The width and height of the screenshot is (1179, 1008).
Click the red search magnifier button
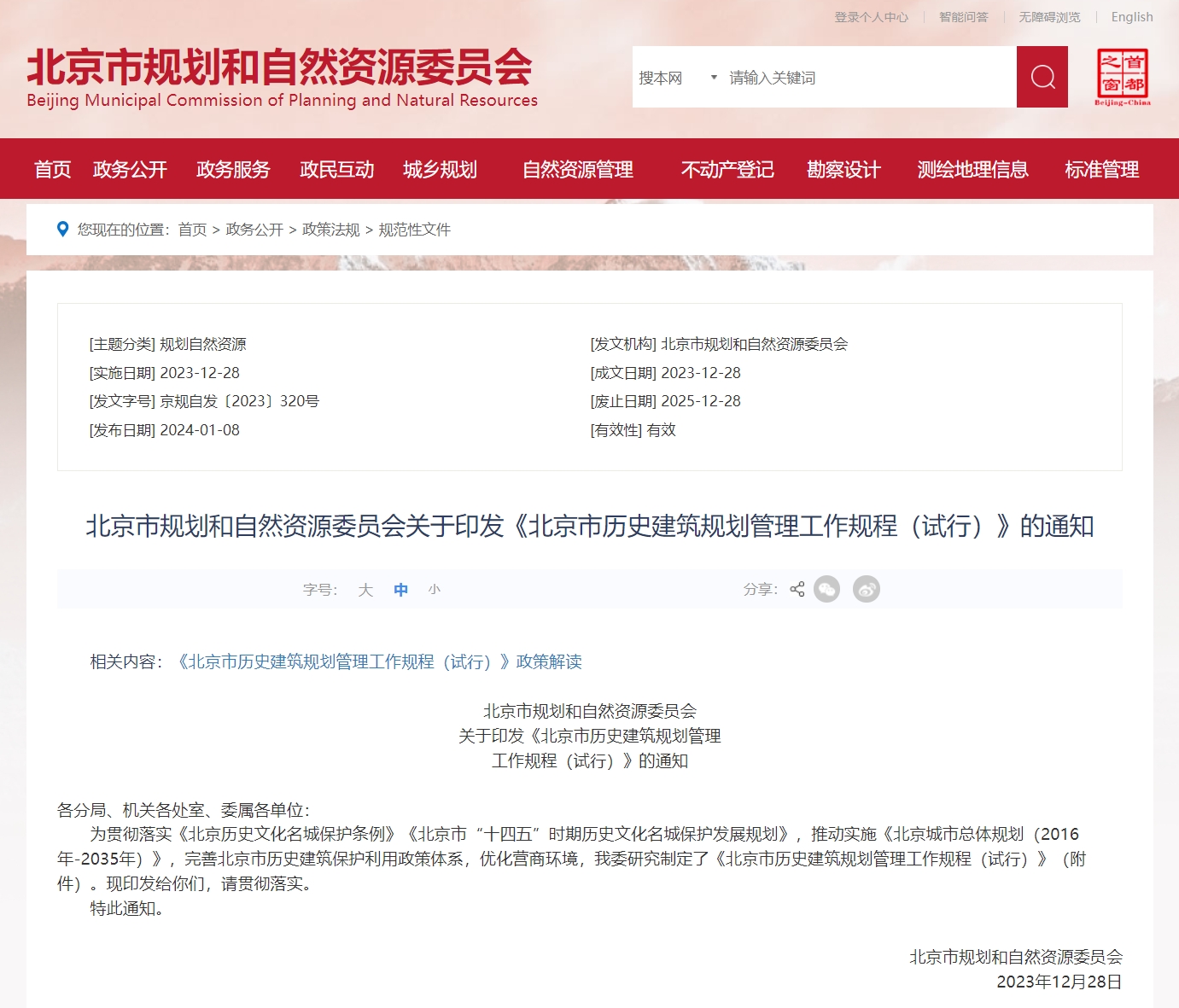[1042, 77]
